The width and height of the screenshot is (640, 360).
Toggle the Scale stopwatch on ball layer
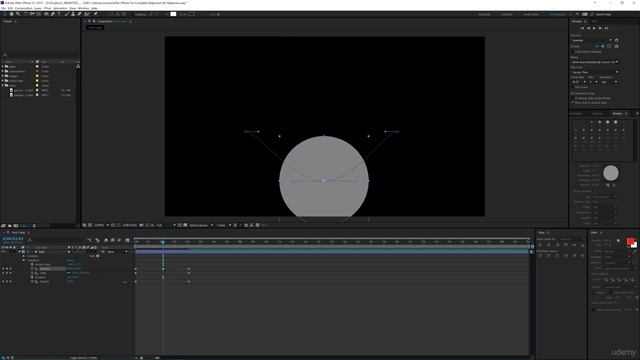pyautogui.click(x=32, y=273)
